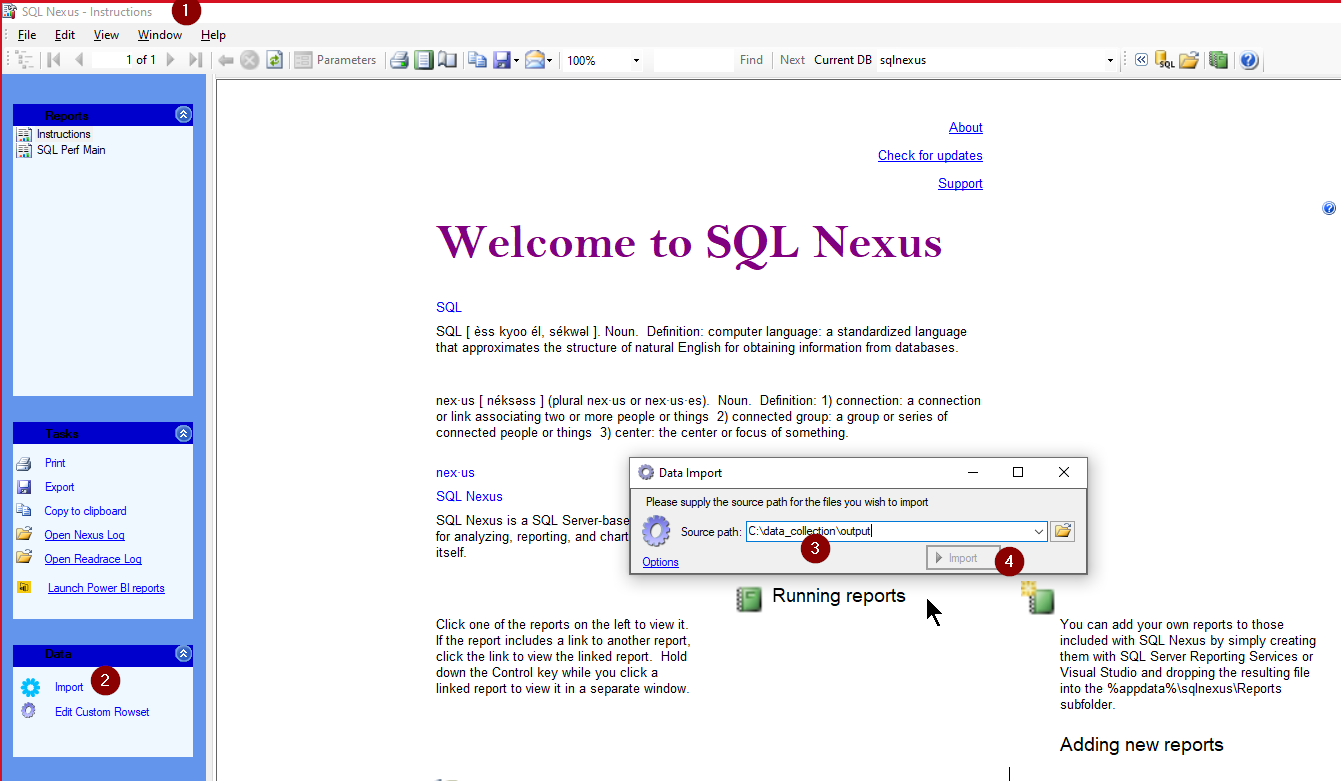Viewport: 1341px width, 781px height.
Task: Click the small help icon beside the report
Action: click(x=1329, y=208)
